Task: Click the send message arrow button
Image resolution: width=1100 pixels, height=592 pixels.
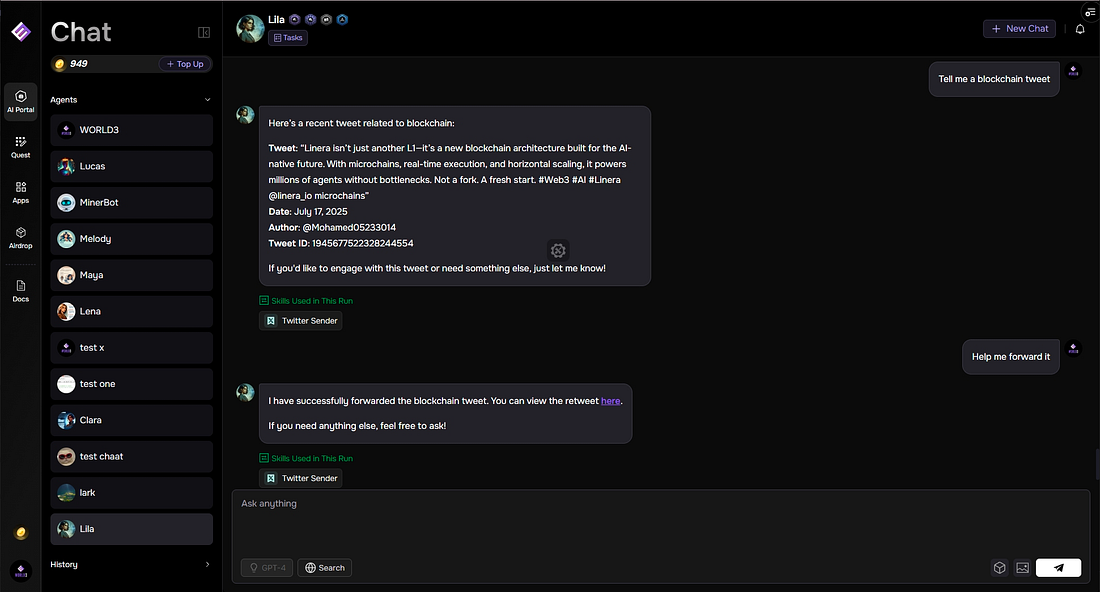Action: [x=1058, y=568]
